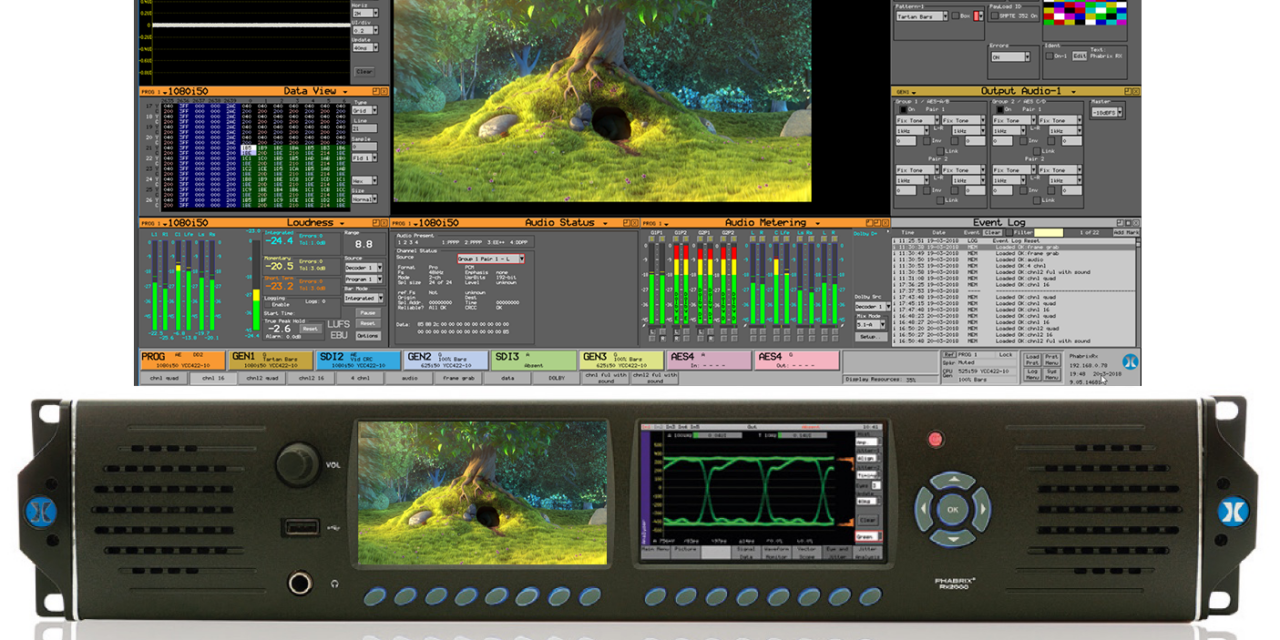Select the SDI3 Absent tab

pyautogui.click(x=534, y=360)
